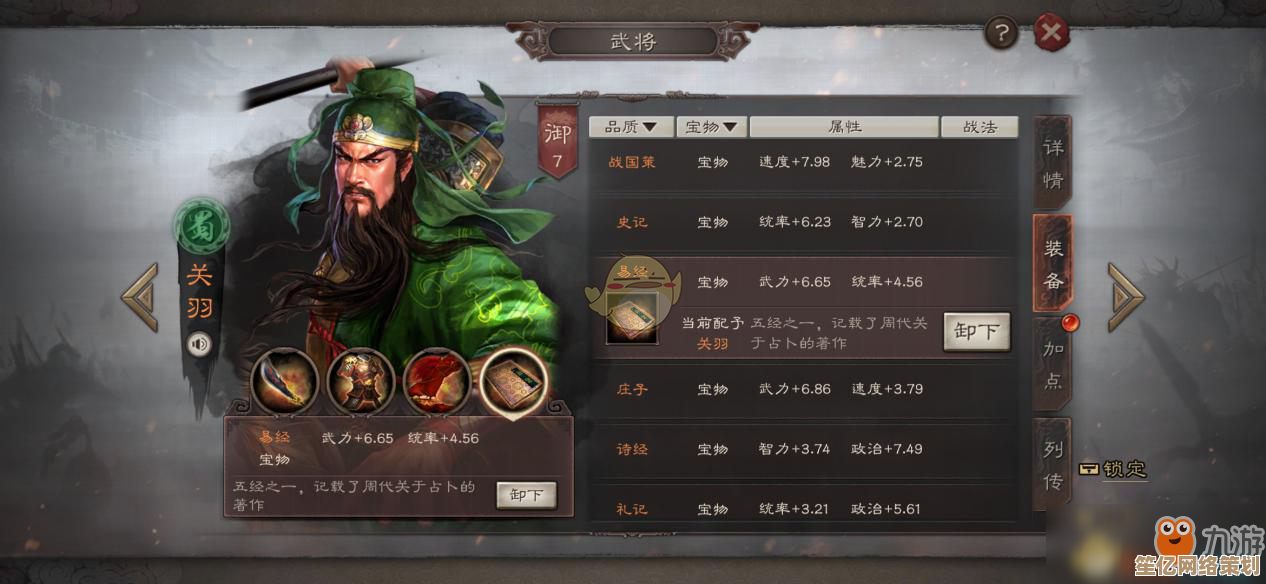Go to next general with right arrow
Image resolution: width=1266 pixels, height=584 pixels.
point(1126,296)
